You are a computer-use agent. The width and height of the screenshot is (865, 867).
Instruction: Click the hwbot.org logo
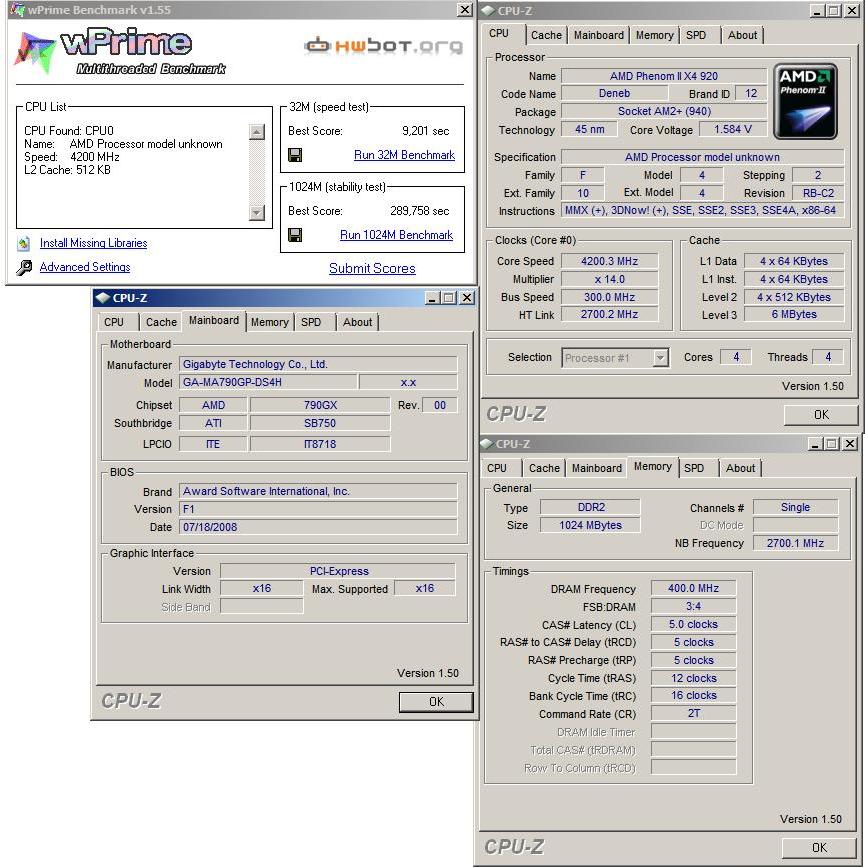point(383,46)
